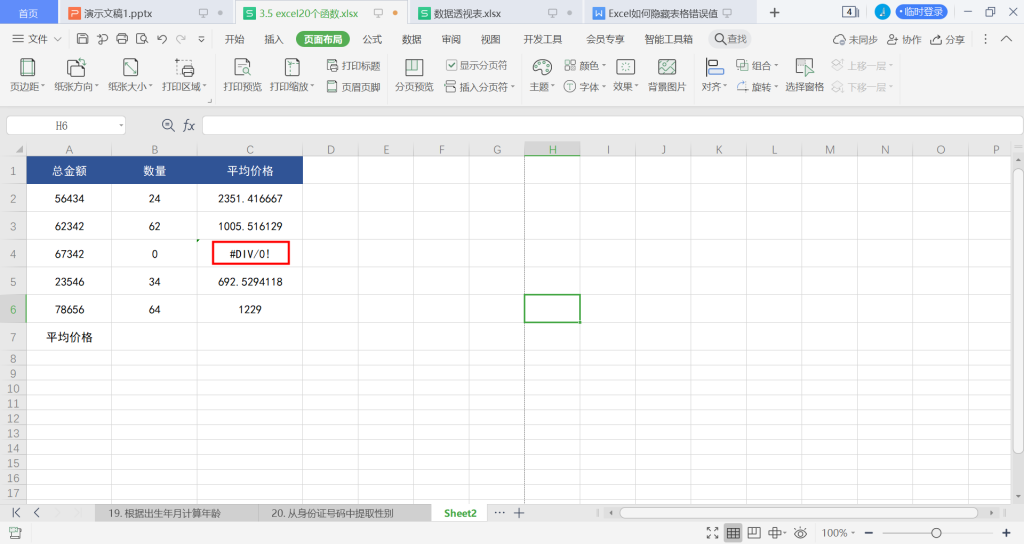Screen dimensions: 1024x544
Task: Switch to page layout view in status bar
Action: 754,533
